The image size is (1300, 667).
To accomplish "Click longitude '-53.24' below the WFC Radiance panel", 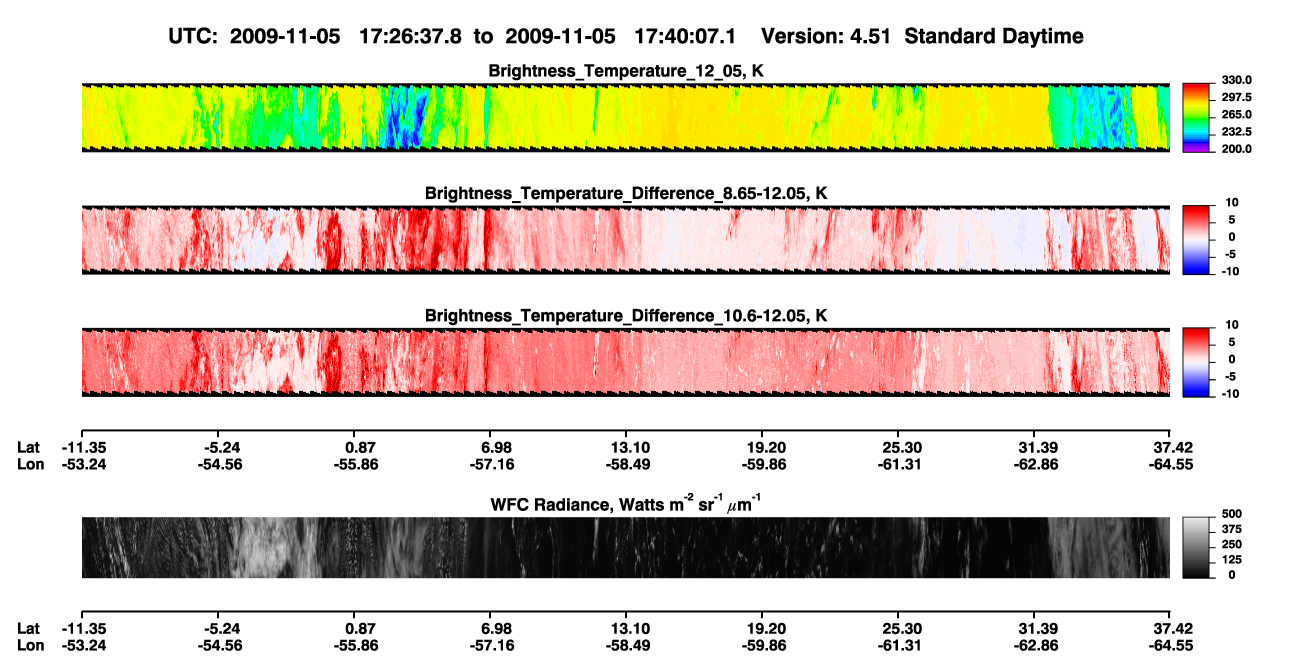I will click(x=82, y=646).
